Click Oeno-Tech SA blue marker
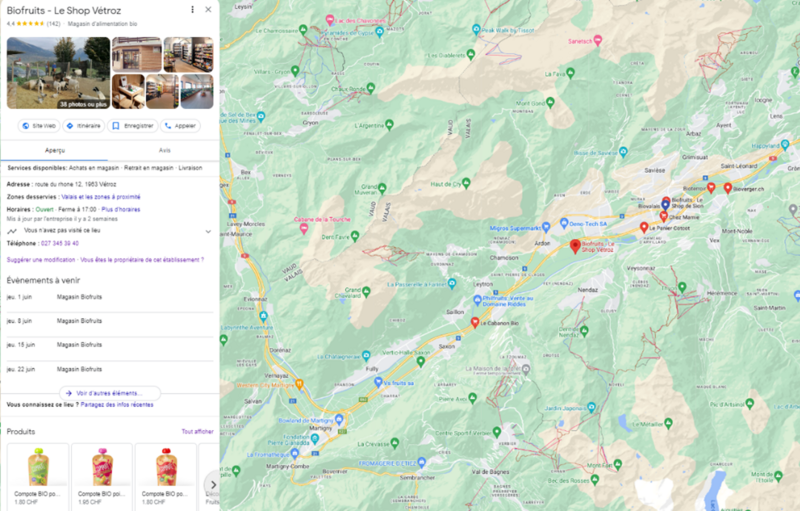800x511 pixels. click(564, 223)
